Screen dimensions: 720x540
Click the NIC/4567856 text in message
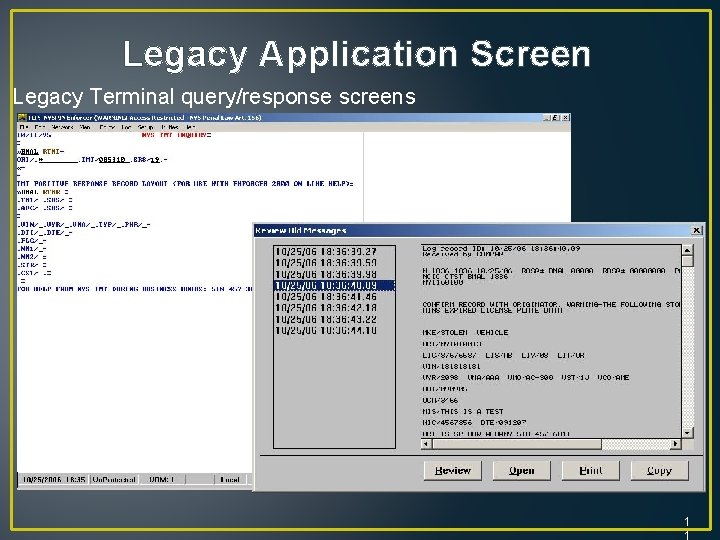447,422
